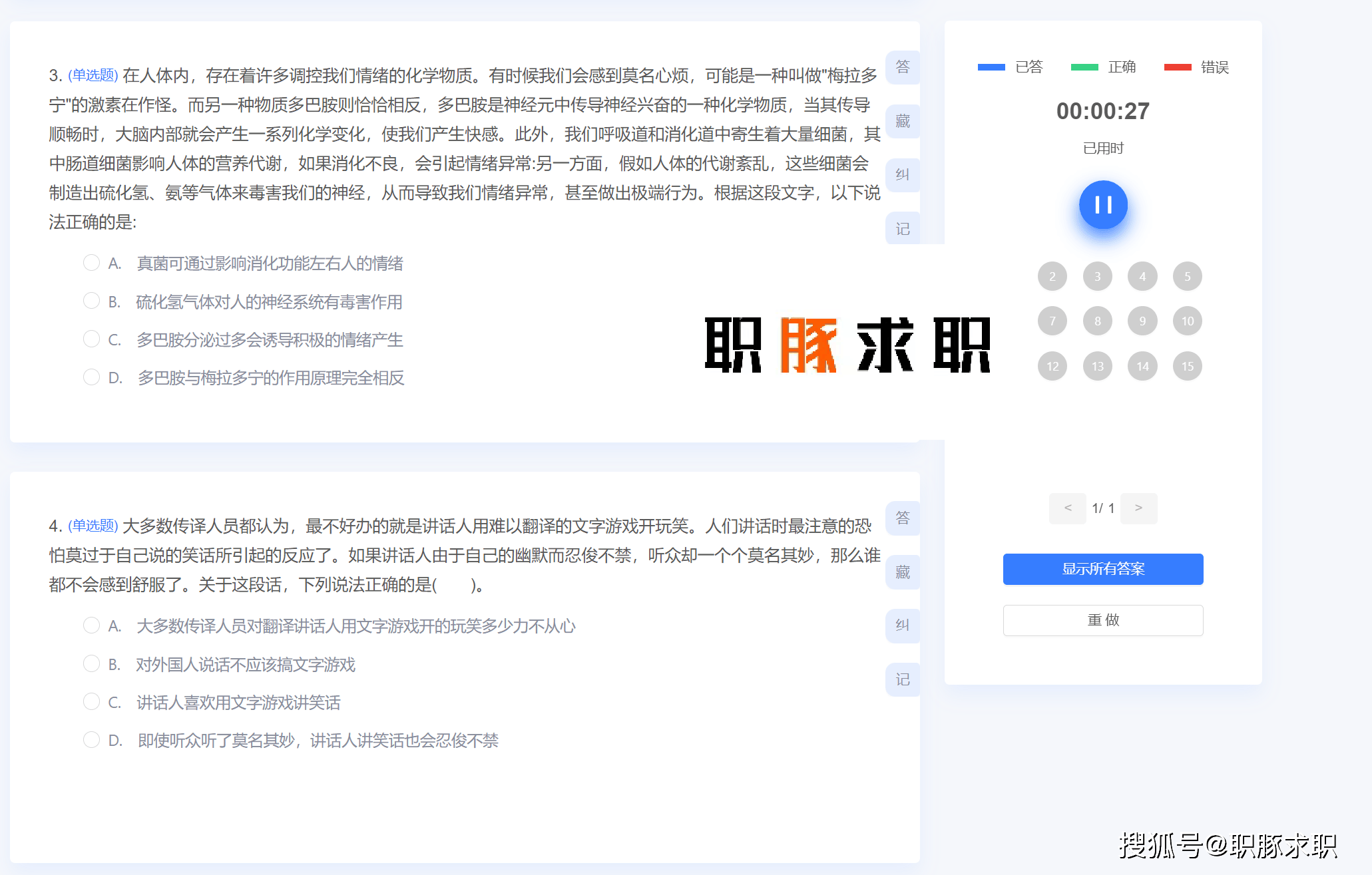Go to next page of question numbers

[x=1138, y=508]
